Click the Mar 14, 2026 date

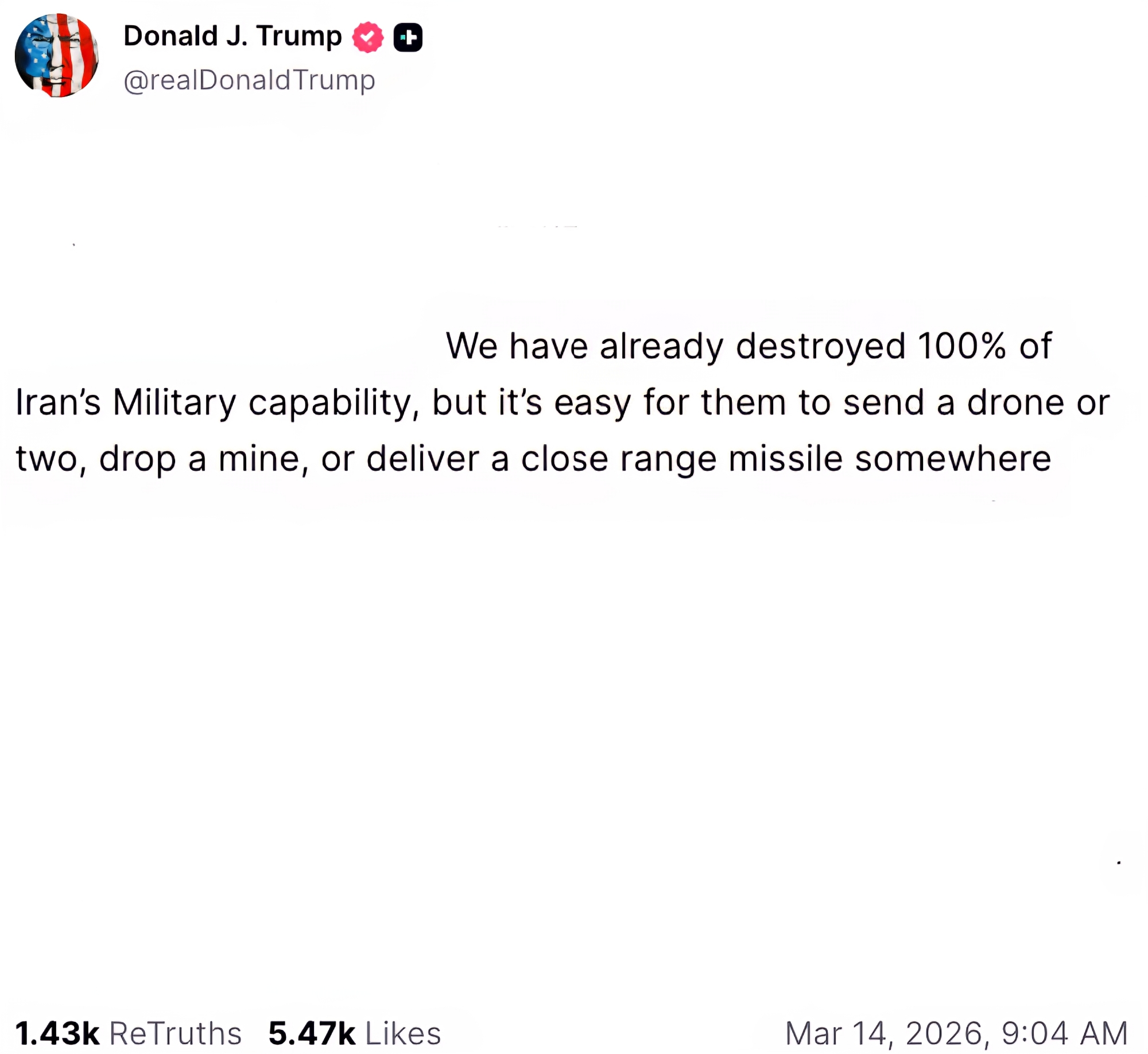click(x=887, y=1033)
